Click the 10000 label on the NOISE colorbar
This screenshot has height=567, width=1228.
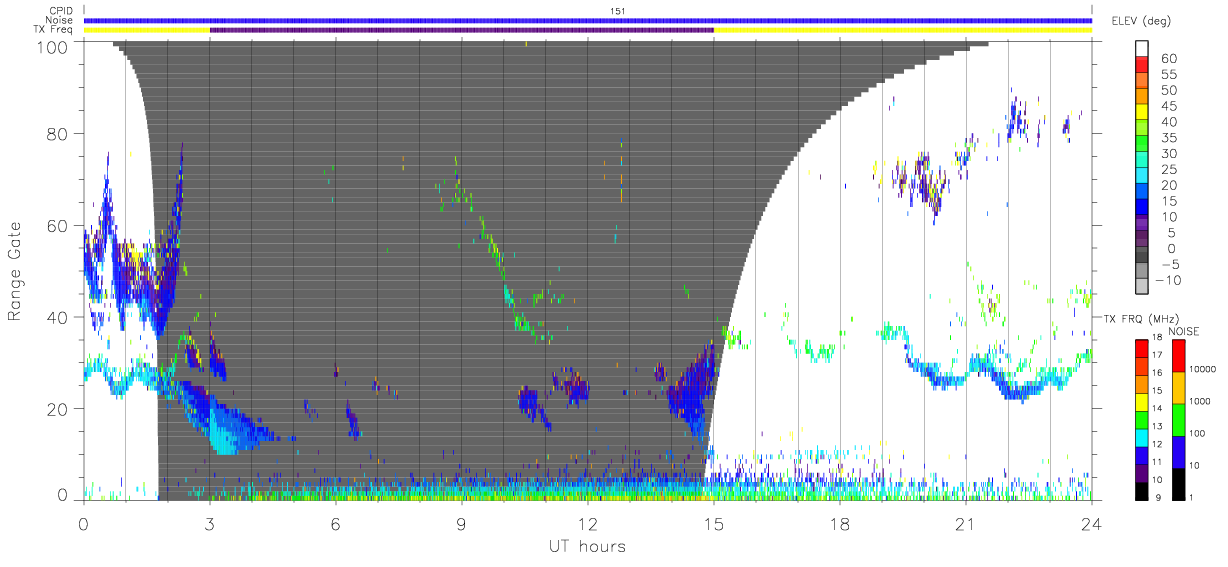coord(1203,369)
